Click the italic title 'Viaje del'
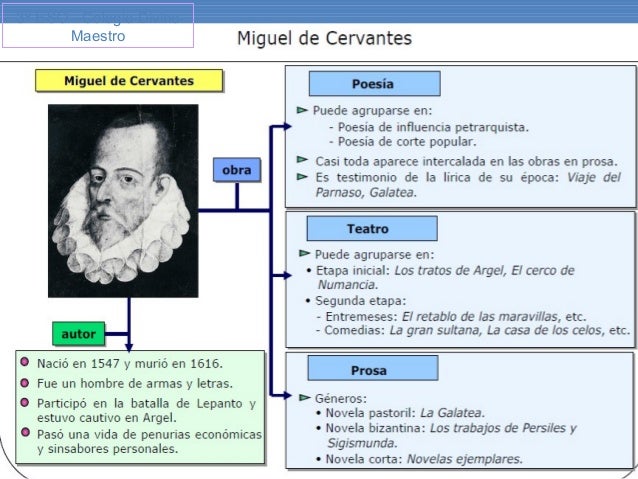Image resolution: width=638 pixels, height=479 pixels. (594, 177)
